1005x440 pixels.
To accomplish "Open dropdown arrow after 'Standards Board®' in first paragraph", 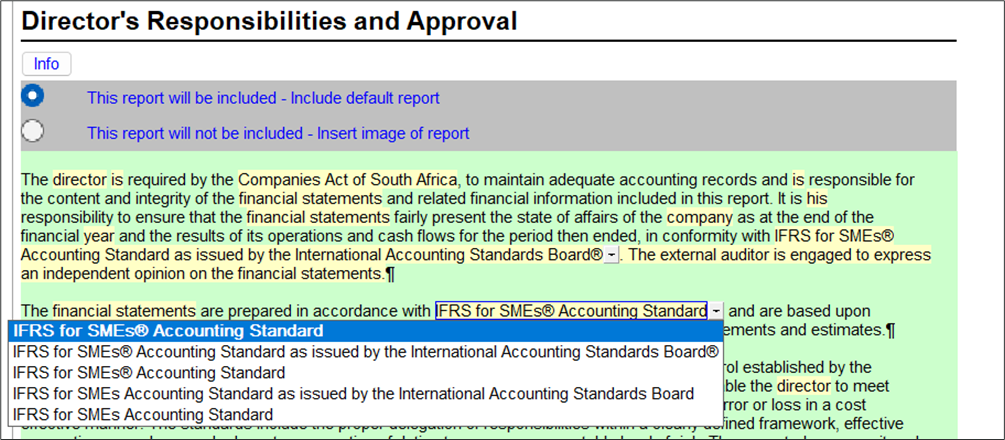I will [612, 255].
